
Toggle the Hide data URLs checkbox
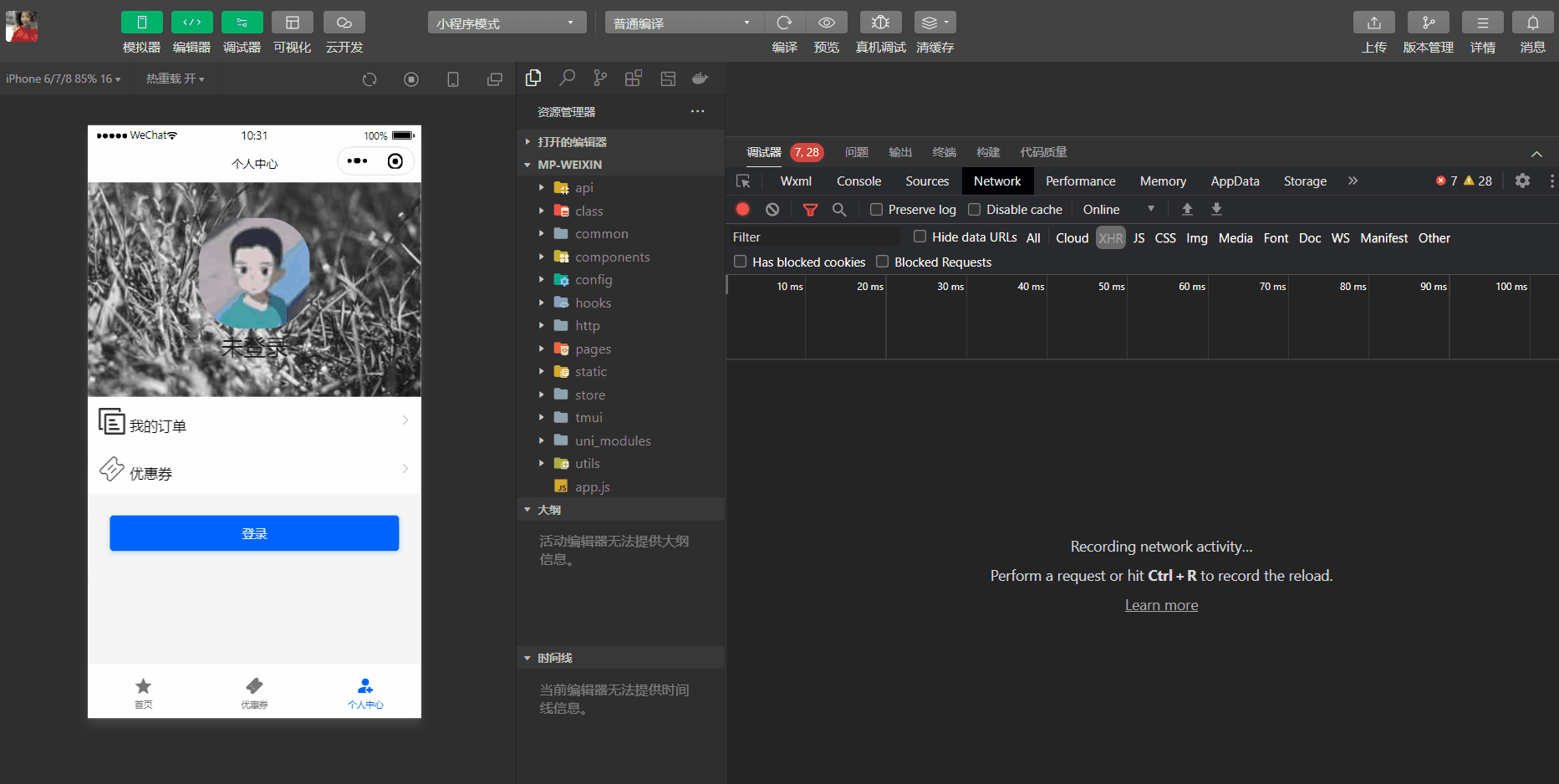[x=920, y=237]
